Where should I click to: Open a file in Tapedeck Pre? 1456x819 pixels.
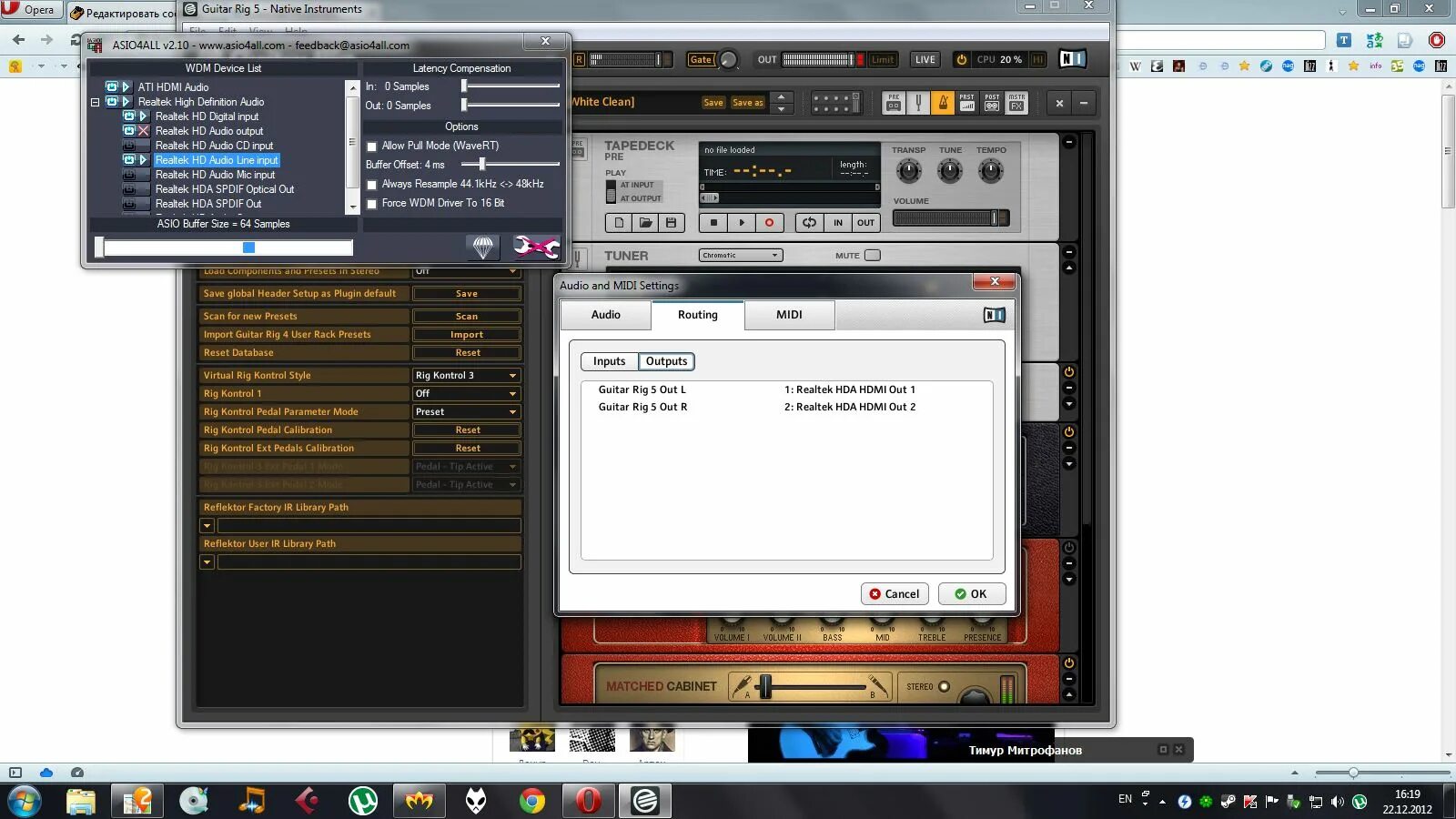point(645,222)
